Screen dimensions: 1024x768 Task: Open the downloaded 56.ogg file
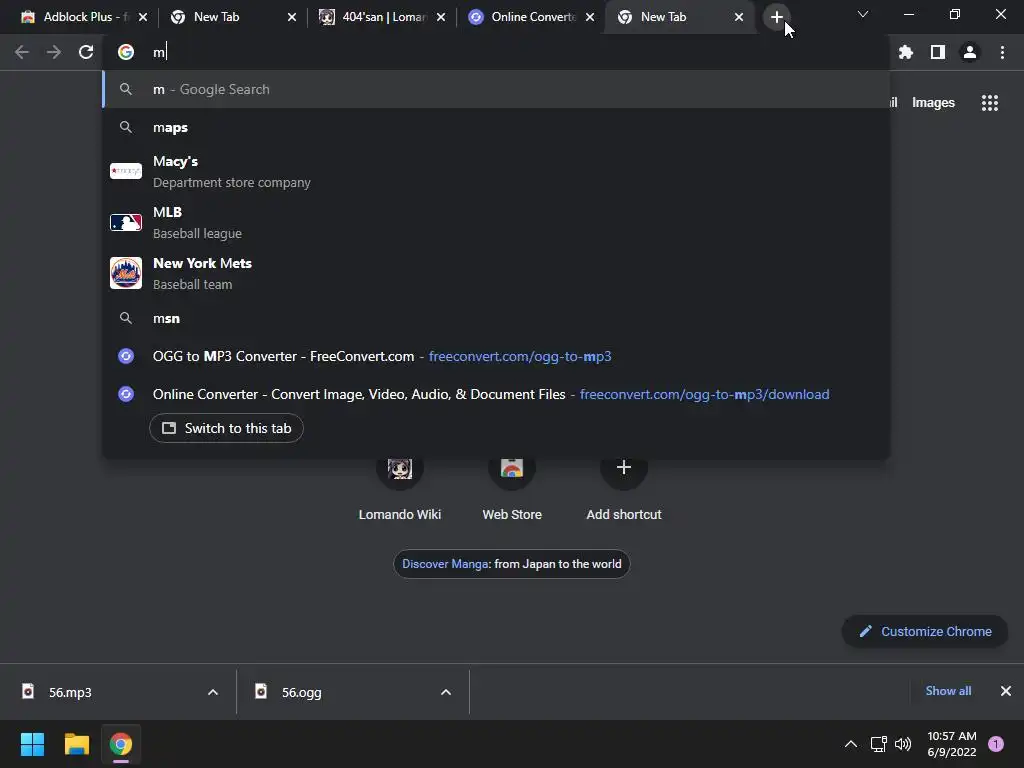coord(301,692)
